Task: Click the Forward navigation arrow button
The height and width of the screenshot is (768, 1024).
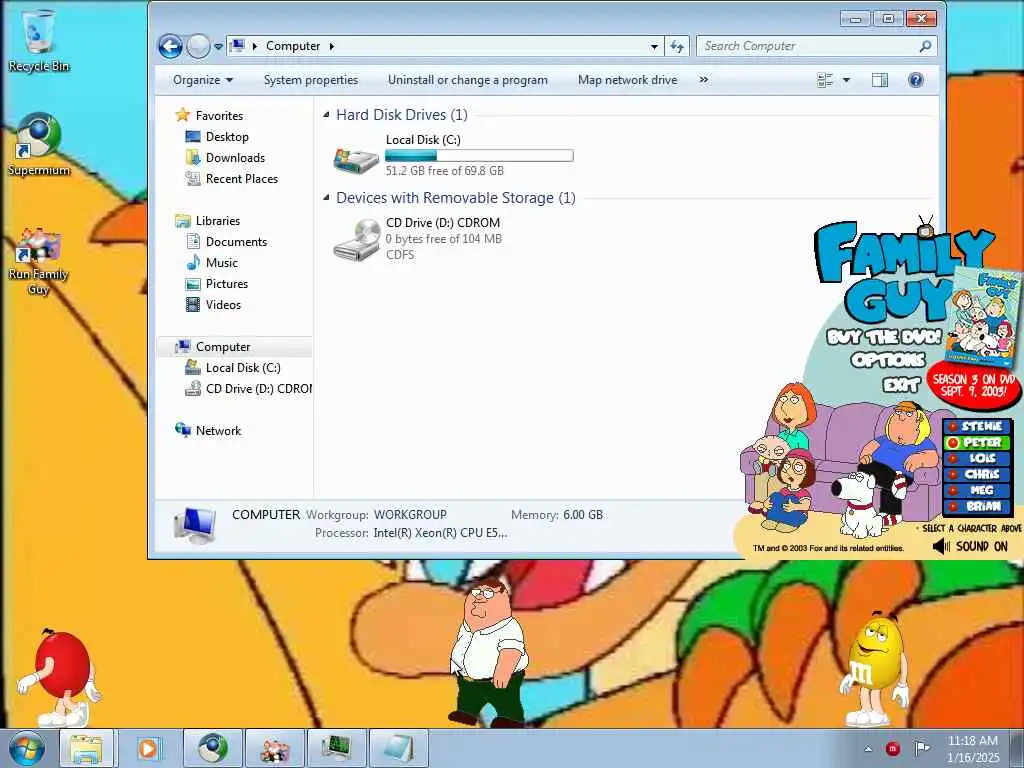Action: click(198, 46)
